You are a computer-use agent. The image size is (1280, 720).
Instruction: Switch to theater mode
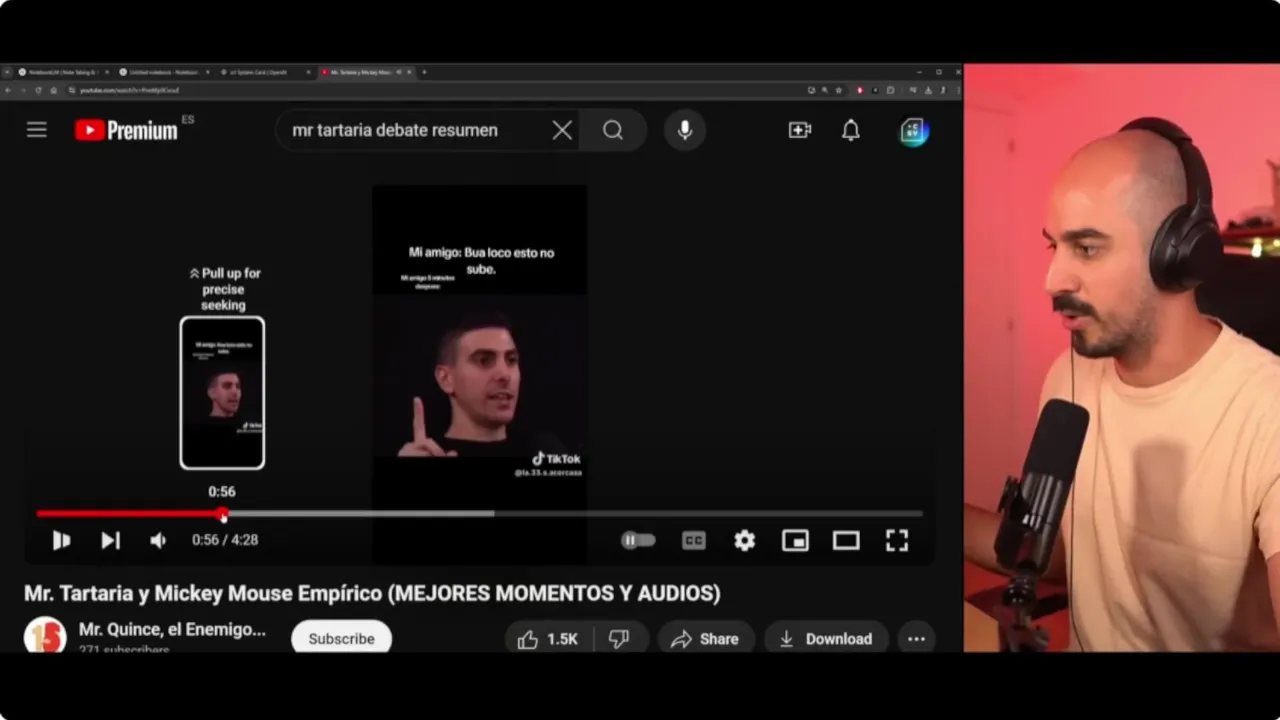846,540
